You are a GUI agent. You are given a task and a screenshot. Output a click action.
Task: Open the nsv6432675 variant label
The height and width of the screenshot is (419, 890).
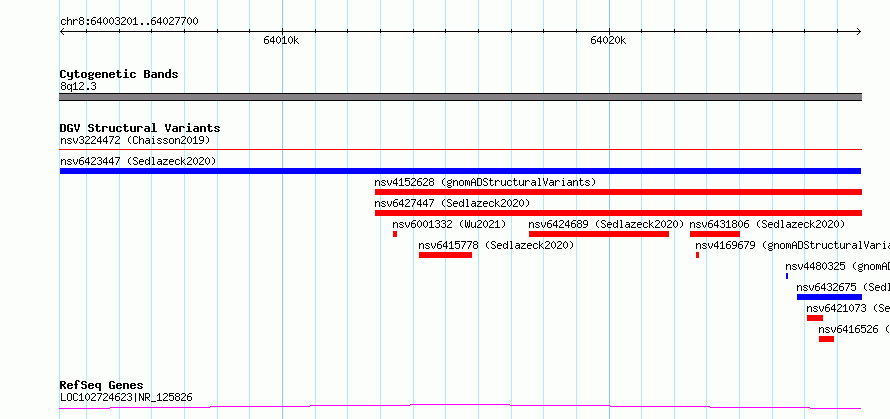[x=843, y=287]
